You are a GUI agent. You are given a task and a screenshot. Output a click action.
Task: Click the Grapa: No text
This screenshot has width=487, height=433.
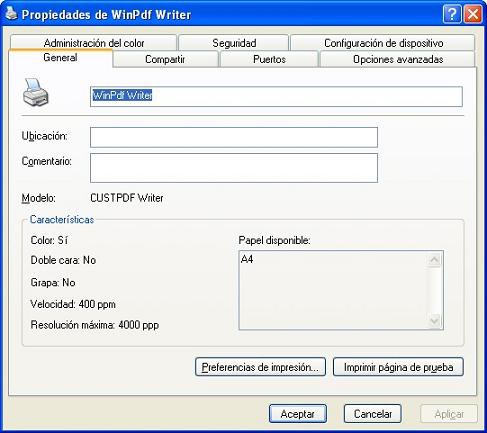(53, 283)
